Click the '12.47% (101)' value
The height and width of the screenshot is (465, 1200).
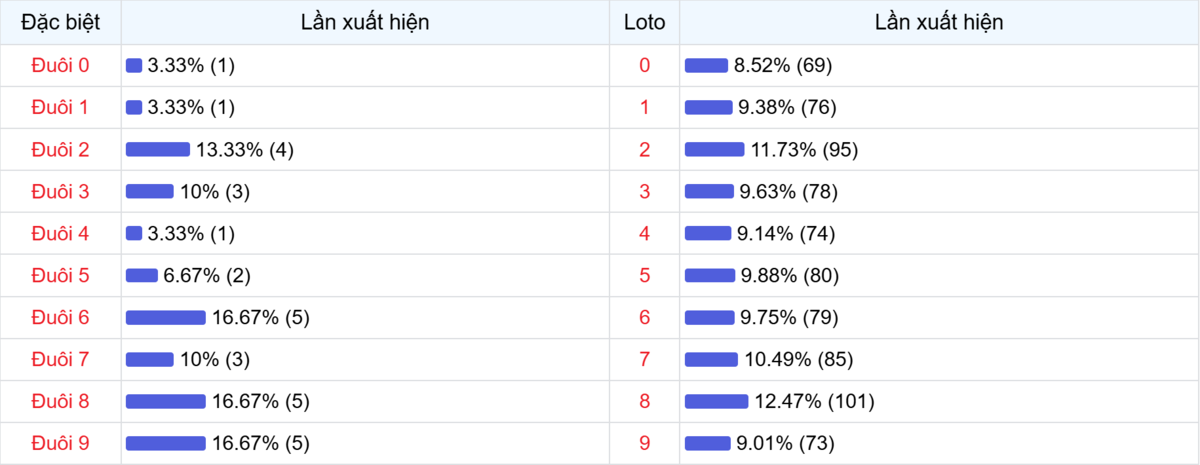tap(814, 402)
